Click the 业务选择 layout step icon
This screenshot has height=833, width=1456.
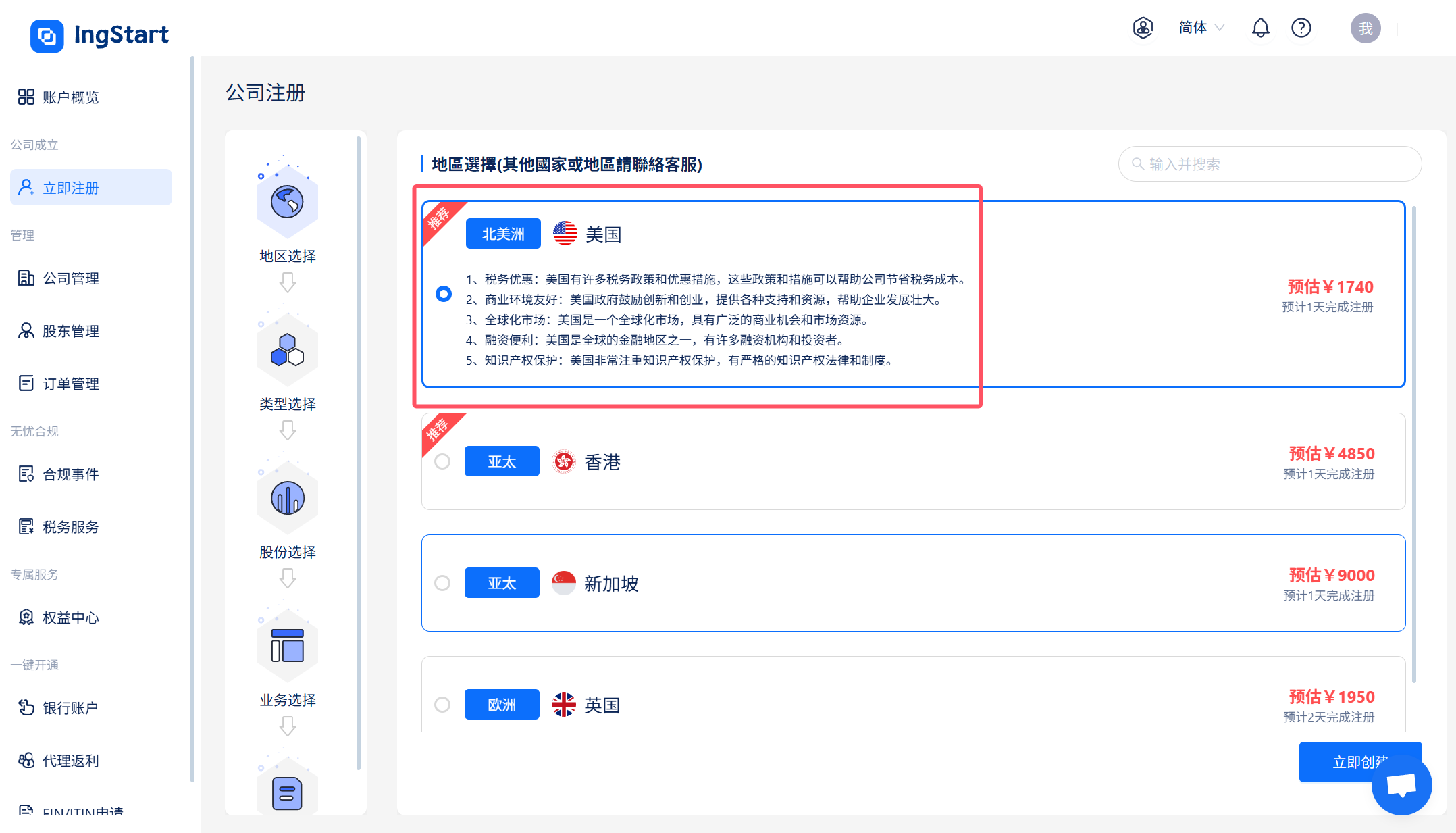[287, 647]
